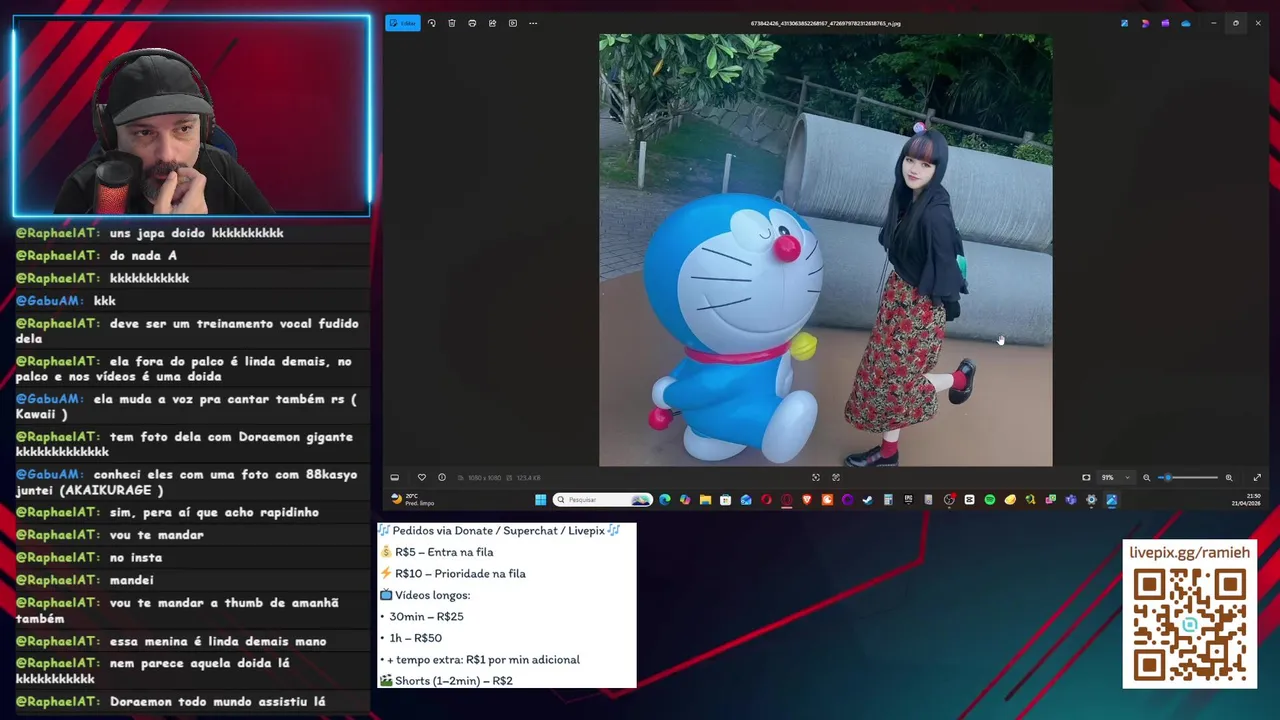Enter full screen using the expand icon
The image size is (1280, 720).
[1257, 478]
